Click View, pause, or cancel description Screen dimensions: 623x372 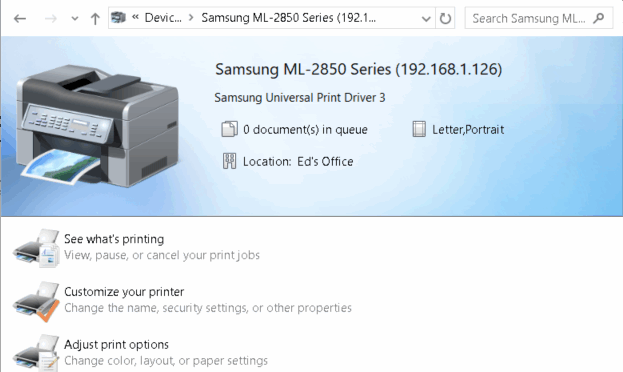[x=162, y=255]
